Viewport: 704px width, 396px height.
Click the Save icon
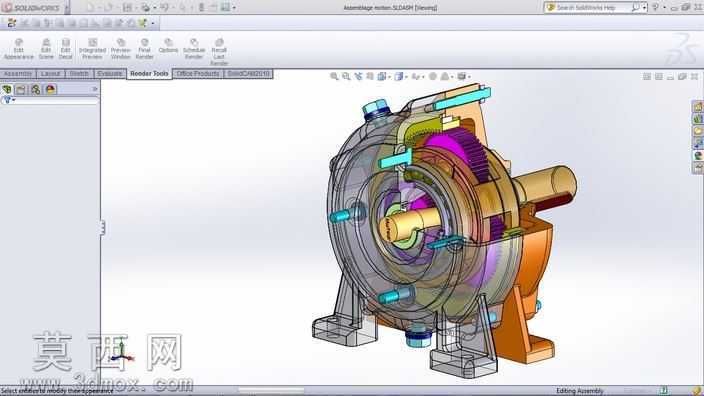[128, 8]
